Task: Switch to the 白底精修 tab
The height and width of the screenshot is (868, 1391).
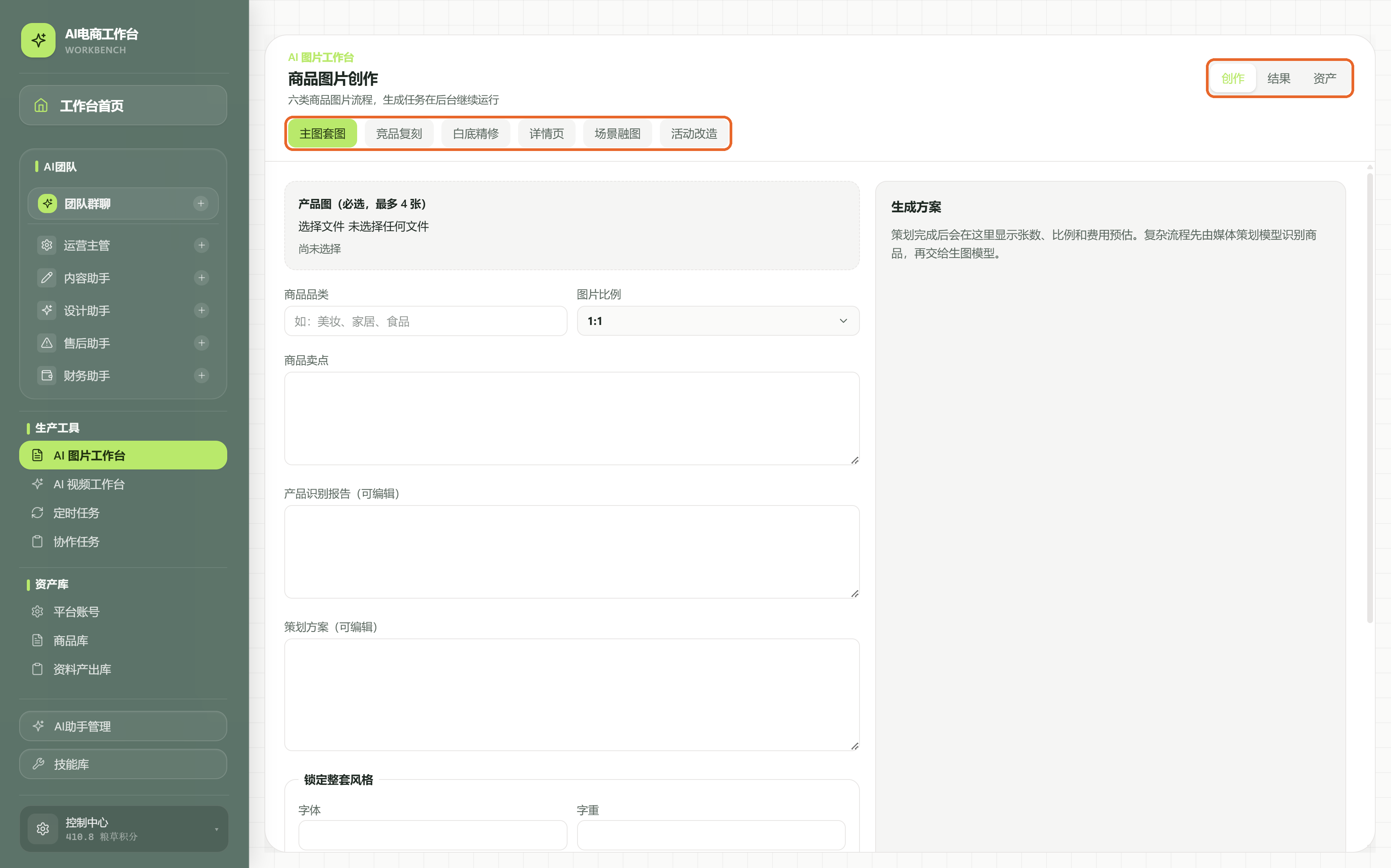Action: coord(476,134)
